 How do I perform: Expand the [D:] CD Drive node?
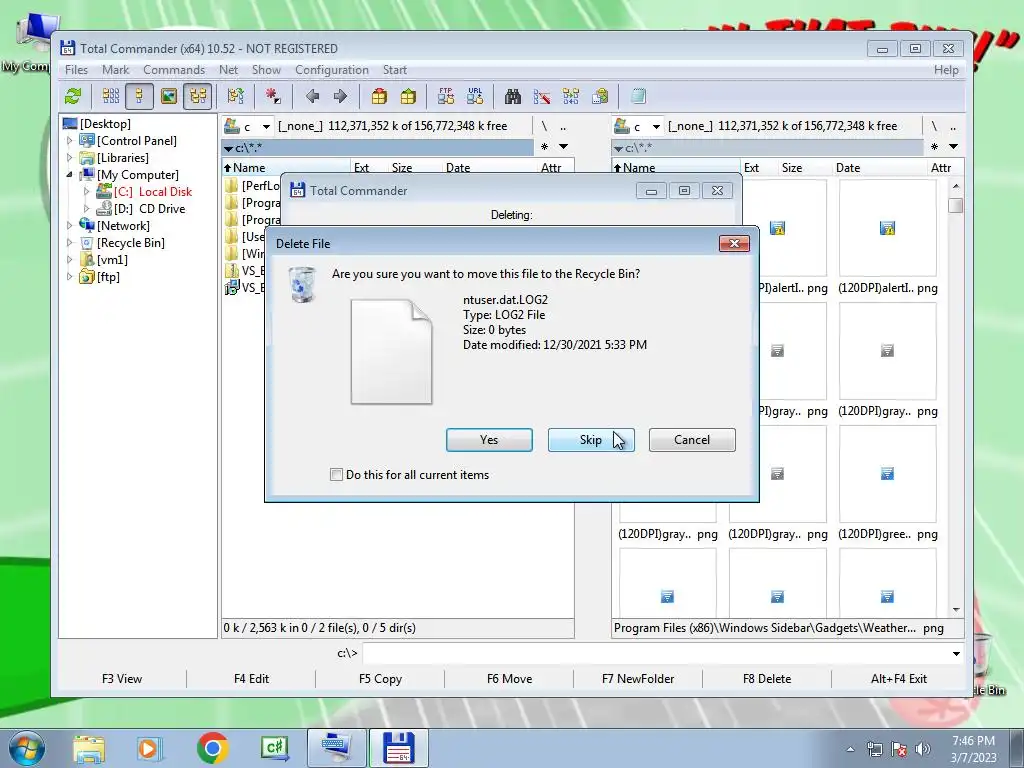point(86,208)
